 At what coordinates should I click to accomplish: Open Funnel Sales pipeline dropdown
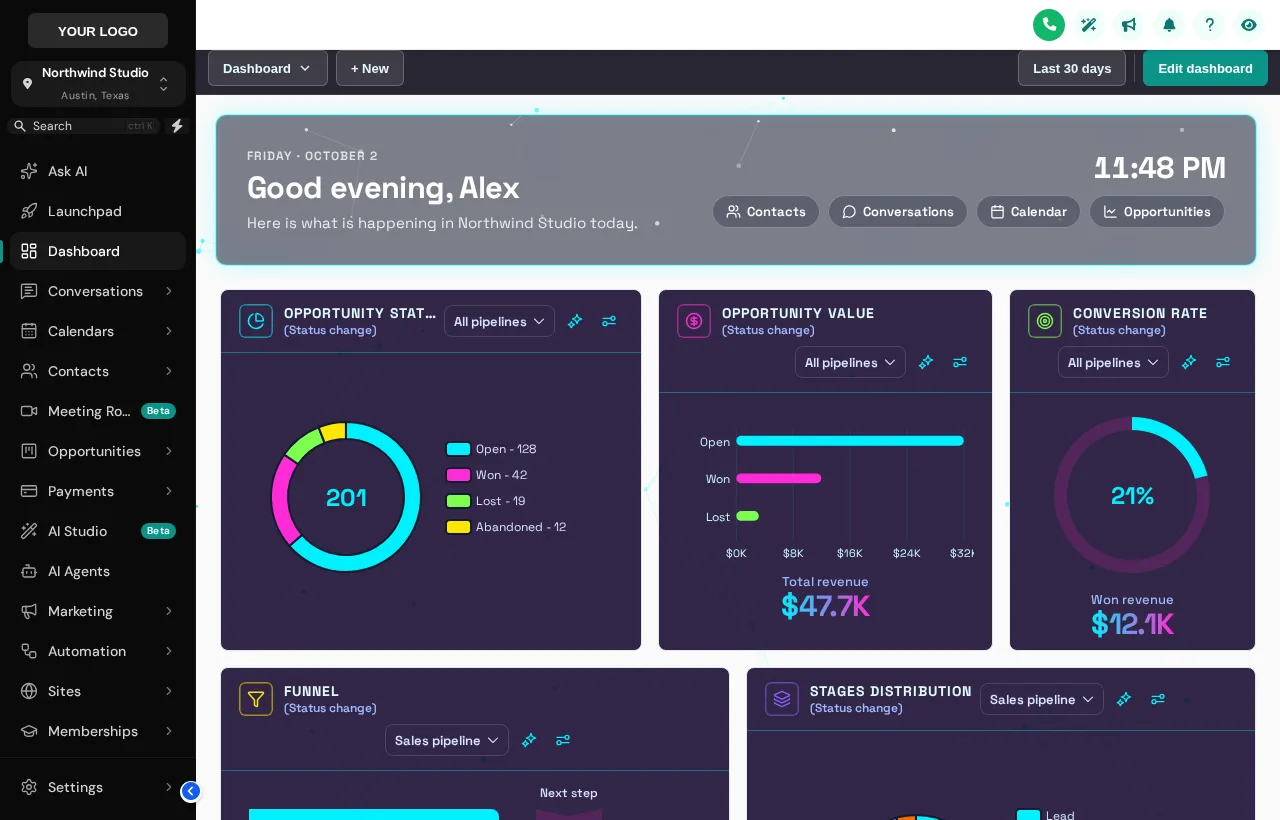click(447, 740)
